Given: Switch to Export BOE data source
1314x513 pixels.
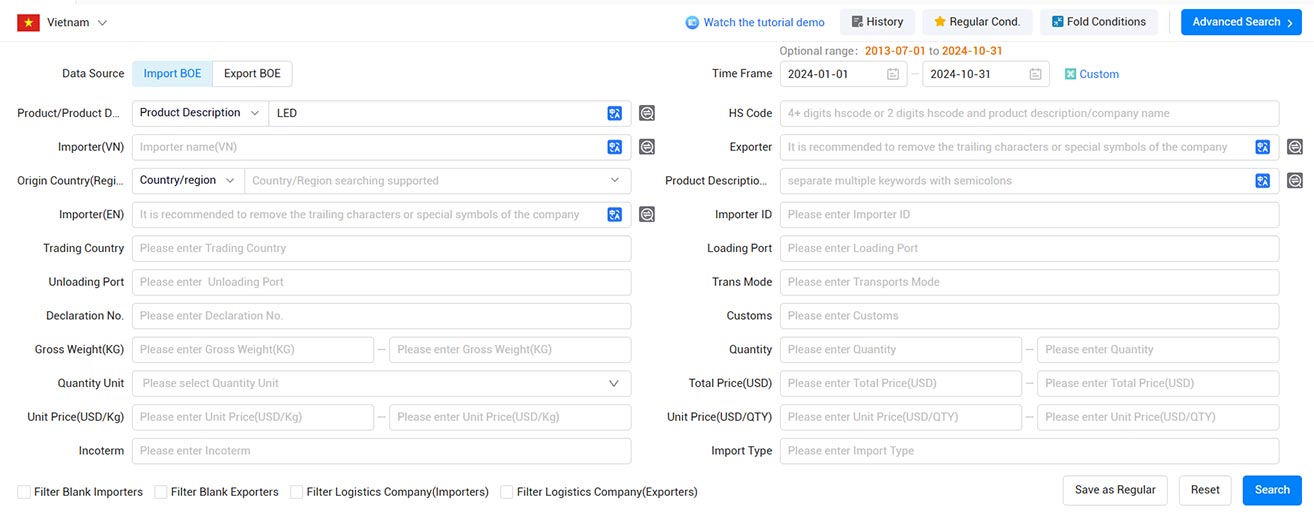Looking at the screenshot, I should coord(252,74).
